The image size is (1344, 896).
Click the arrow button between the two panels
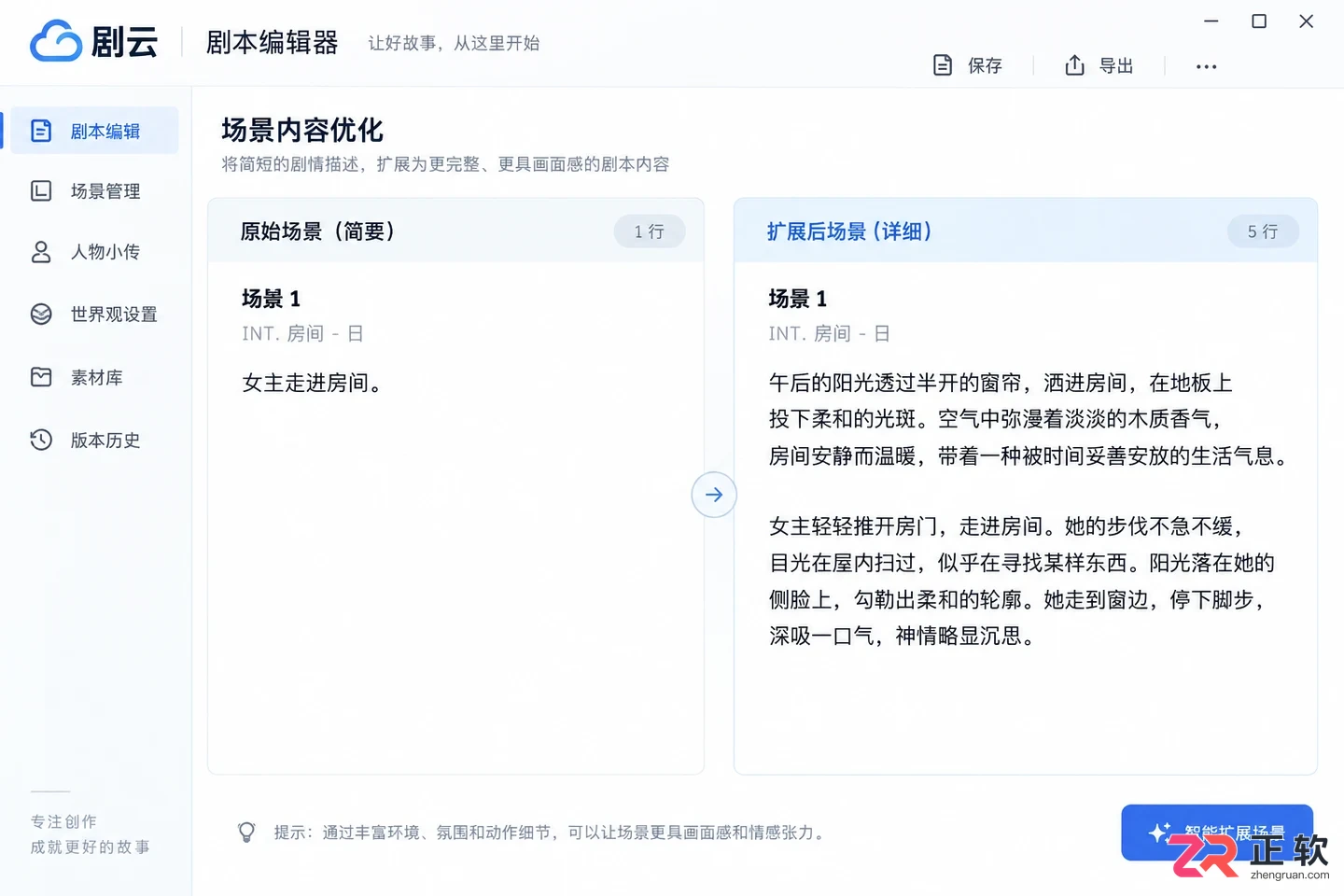(714, 495)
